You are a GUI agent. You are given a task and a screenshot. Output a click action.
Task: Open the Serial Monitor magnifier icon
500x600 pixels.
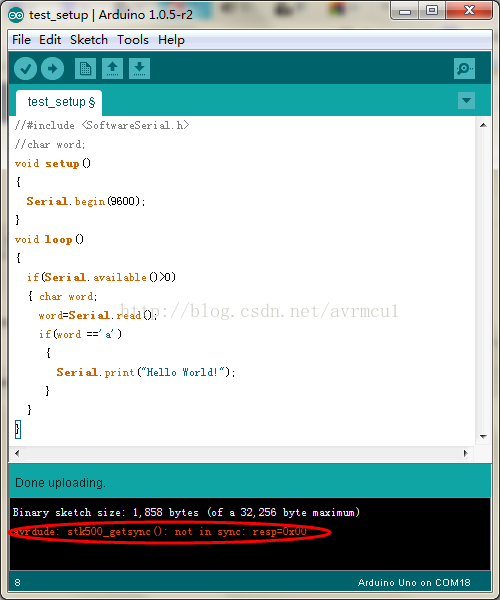[x=464, y=69]
